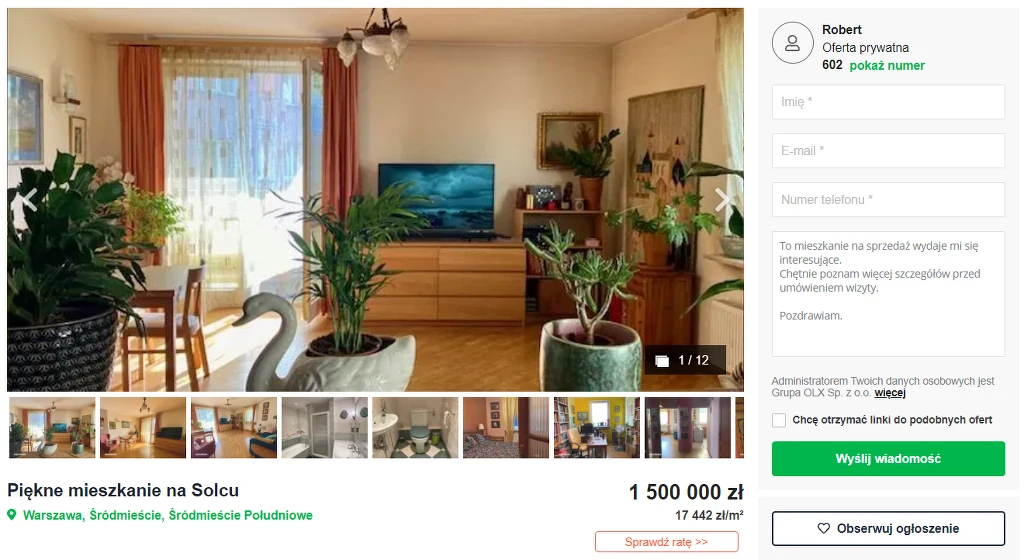Screen dimensions: 1024x560
Task: Click the message text area
Action: click(888, 294)
